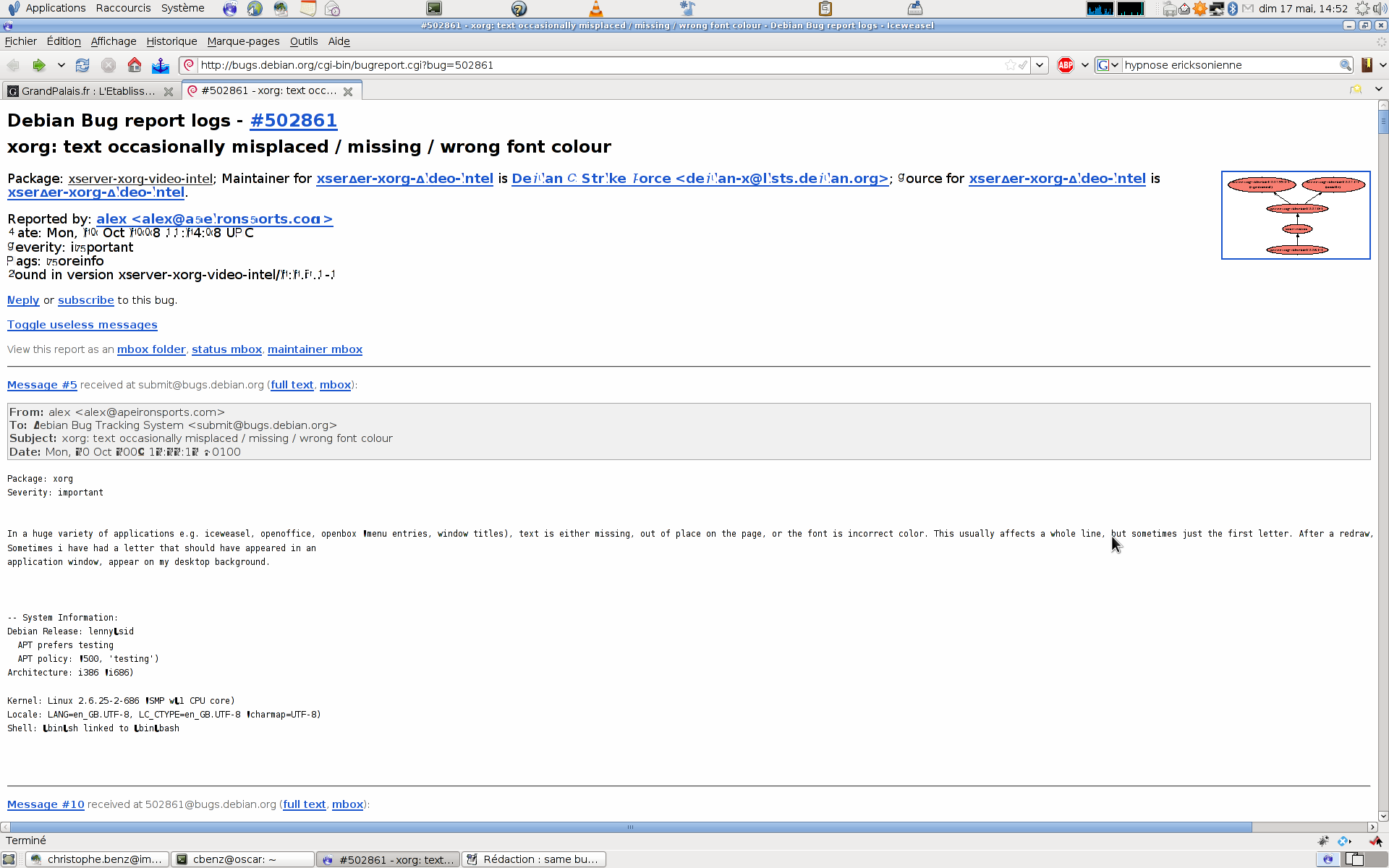The height and width of the screenshot is (868, 1389).
Task: Expand the URL bar history dropdown
Action: 1040,65
